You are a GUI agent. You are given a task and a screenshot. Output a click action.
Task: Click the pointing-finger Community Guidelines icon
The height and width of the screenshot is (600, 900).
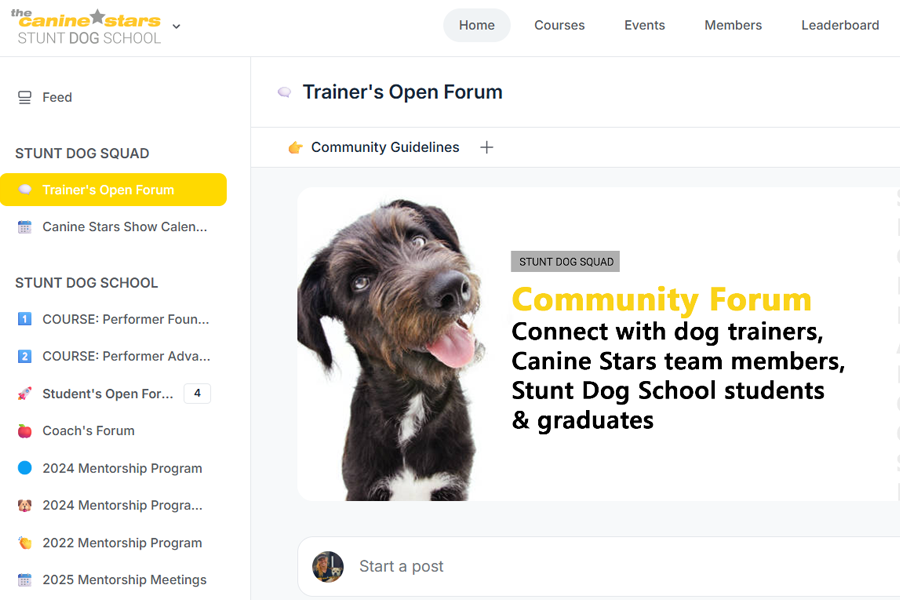[294, 147]
